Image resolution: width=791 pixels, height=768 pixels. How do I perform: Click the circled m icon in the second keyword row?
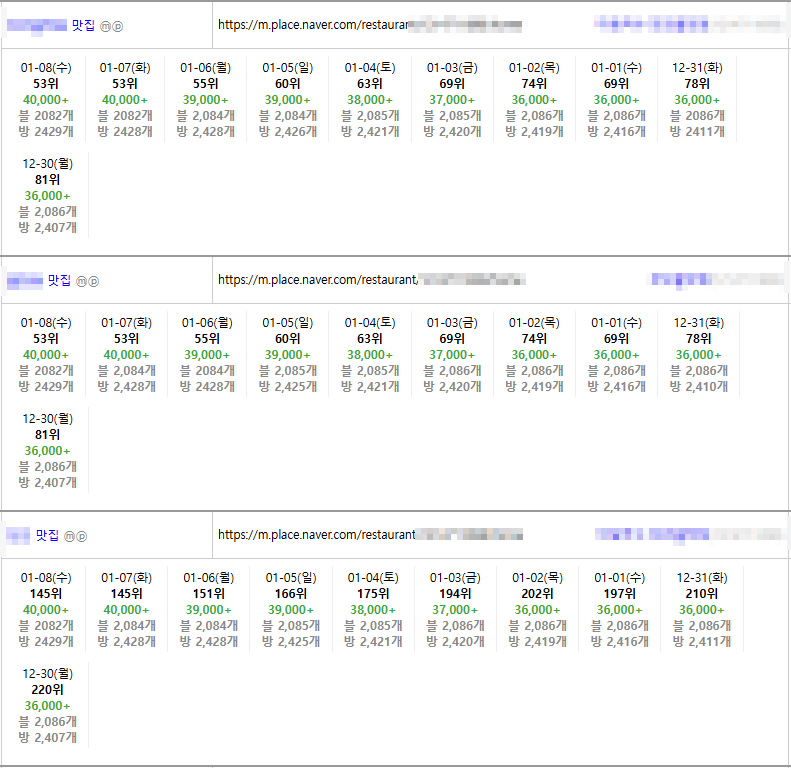pos(82,282)
